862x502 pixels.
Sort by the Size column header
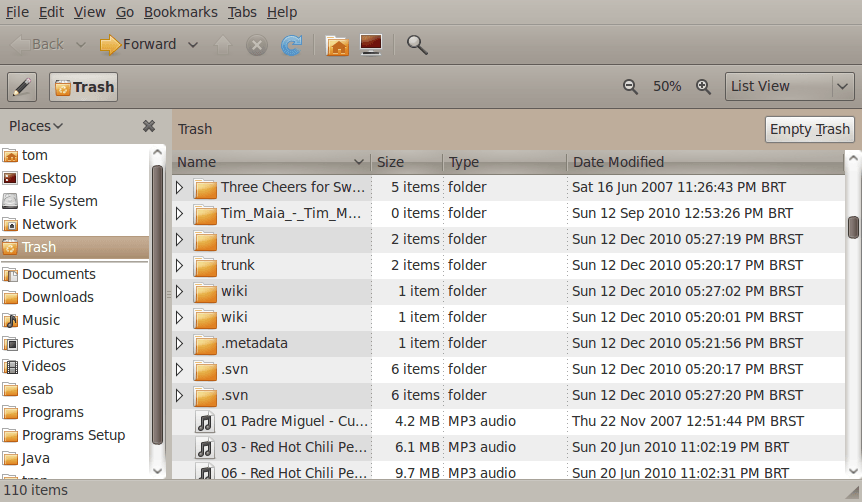(407, 162)
